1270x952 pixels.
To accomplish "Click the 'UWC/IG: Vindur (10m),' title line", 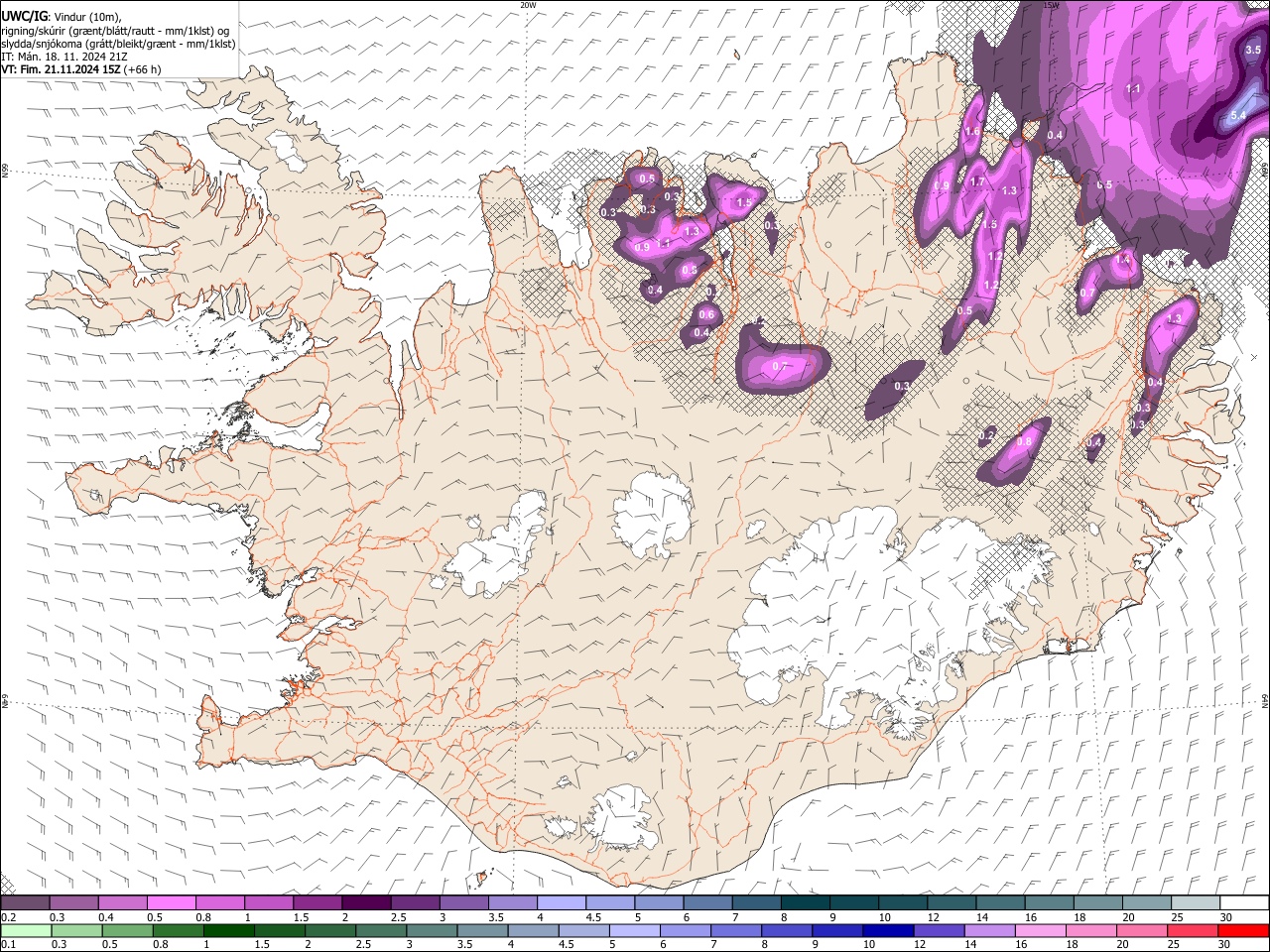I will pyautogui.click(x=62, y=17).
